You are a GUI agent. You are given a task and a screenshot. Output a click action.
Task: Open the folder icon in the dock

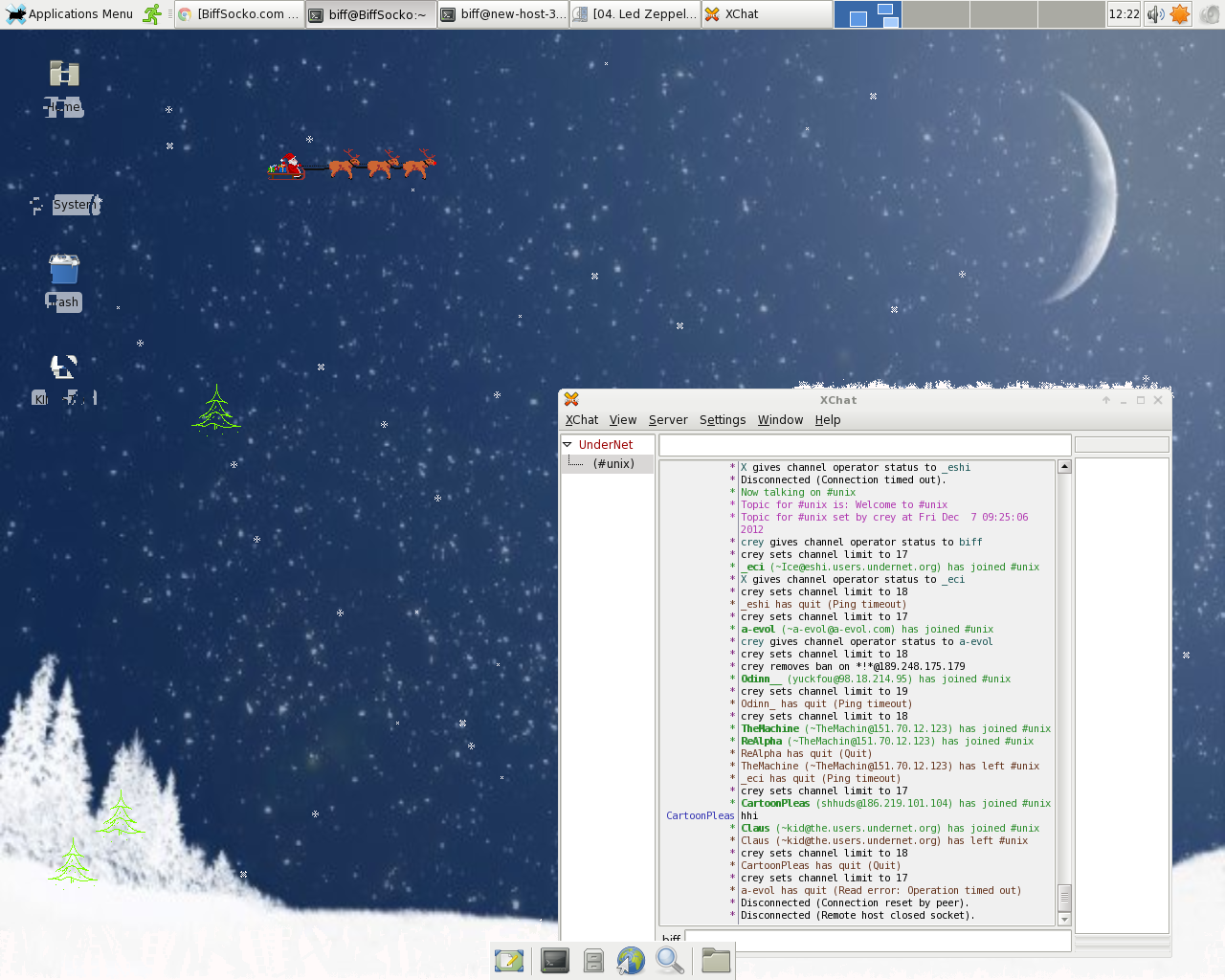coord(716,960)
